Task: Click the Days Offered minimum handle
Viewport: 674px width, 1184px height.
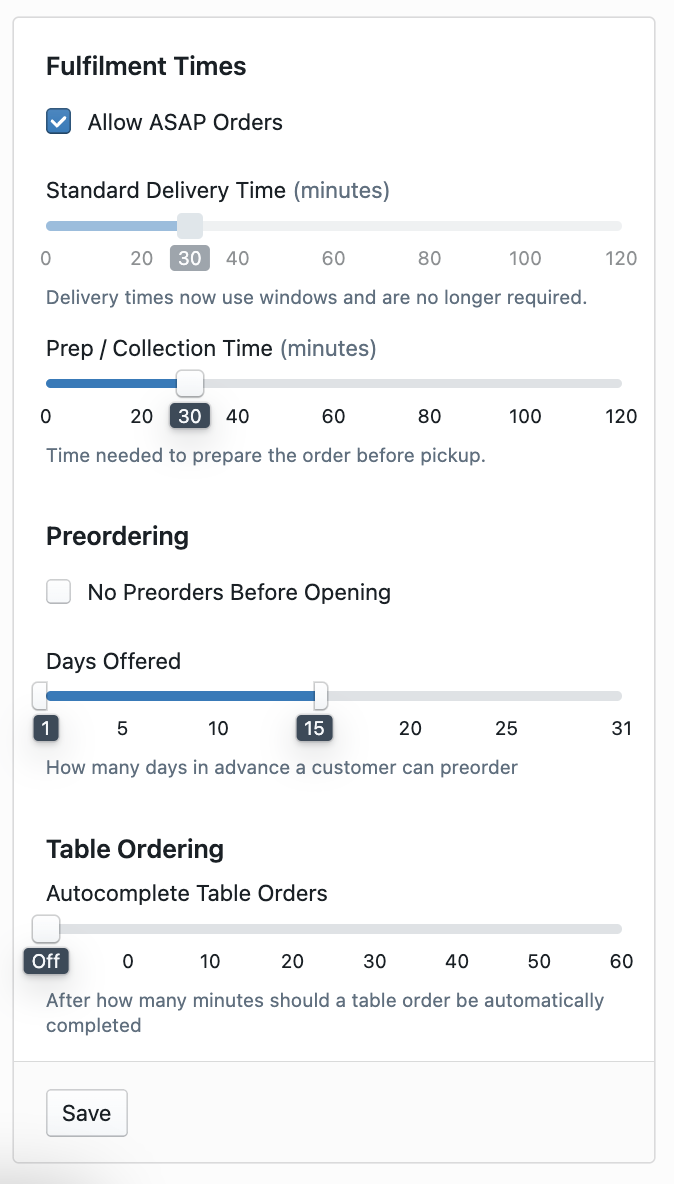Action: (40, 696)
